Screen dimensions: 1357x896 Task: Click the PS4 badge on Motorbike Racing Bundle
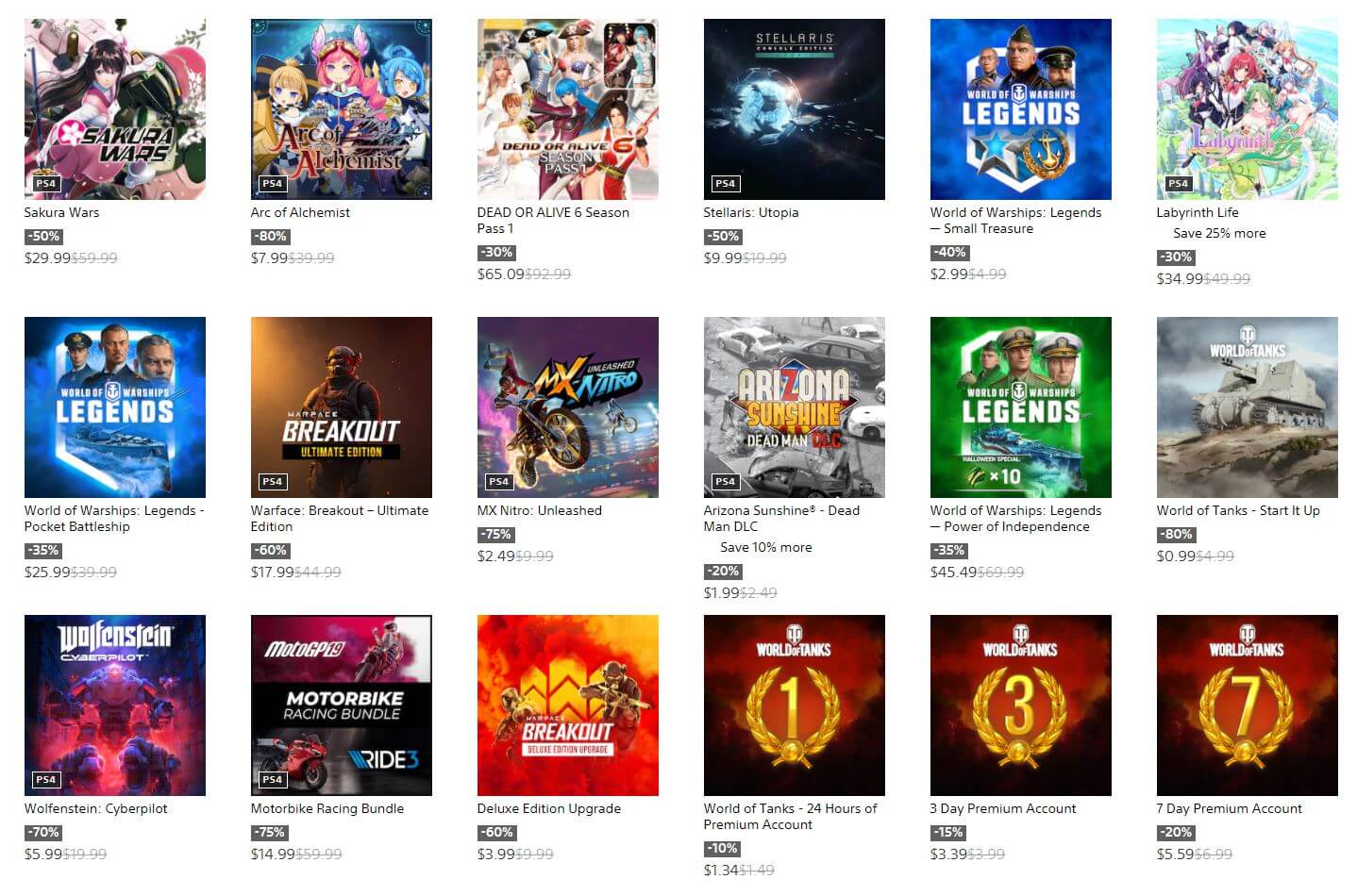(272, 779)
